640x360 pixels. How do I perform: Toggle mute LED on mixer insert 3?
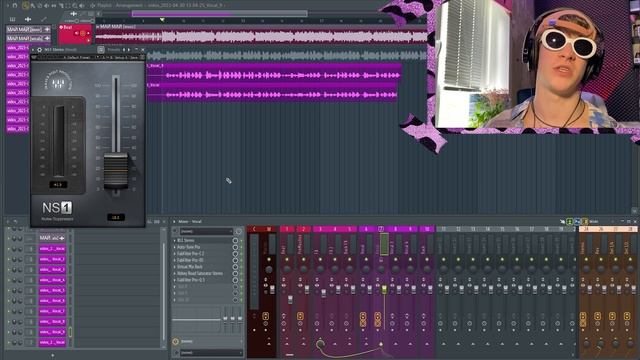(x=320, y=260)
